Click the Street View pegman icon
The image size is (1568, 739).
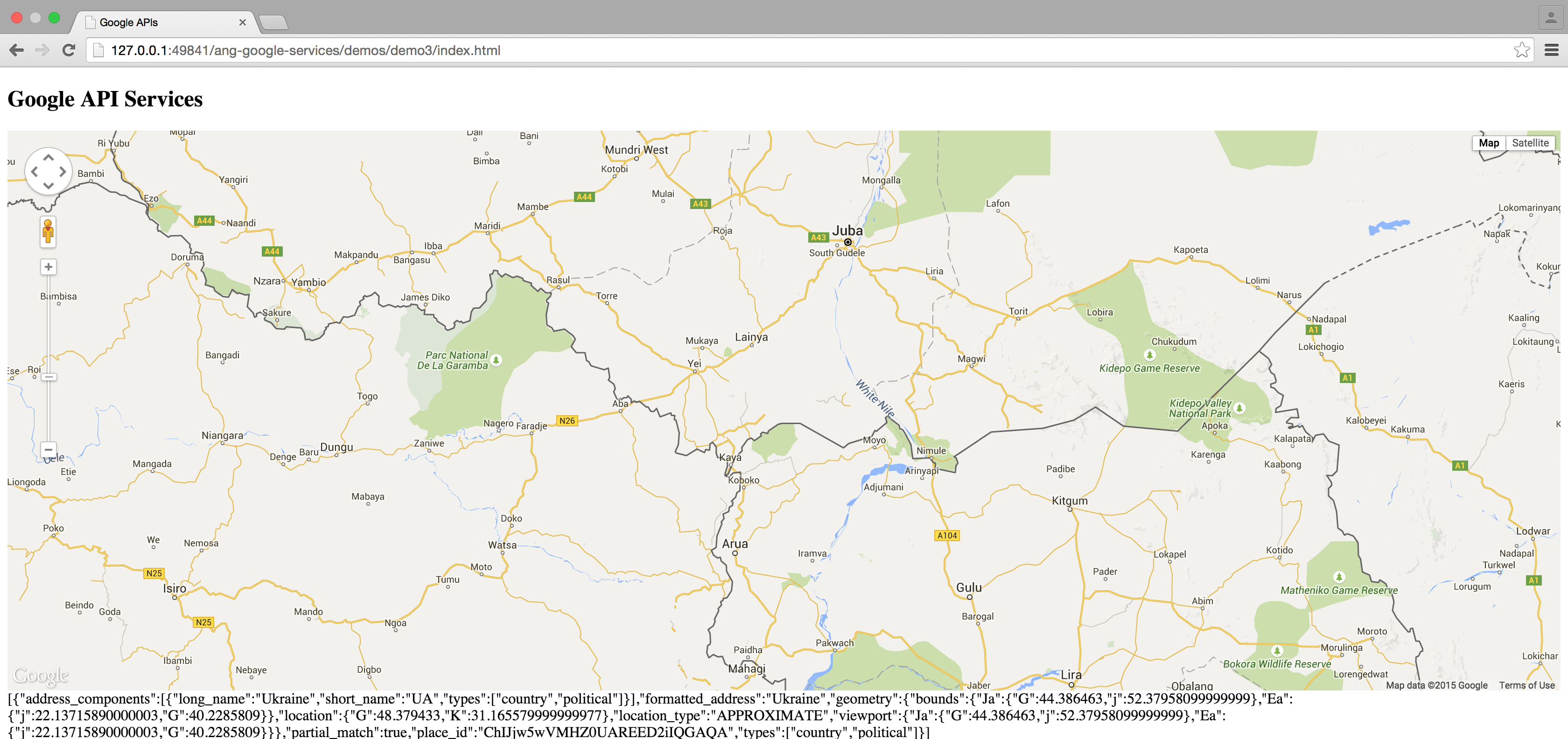tap(48, 231)
